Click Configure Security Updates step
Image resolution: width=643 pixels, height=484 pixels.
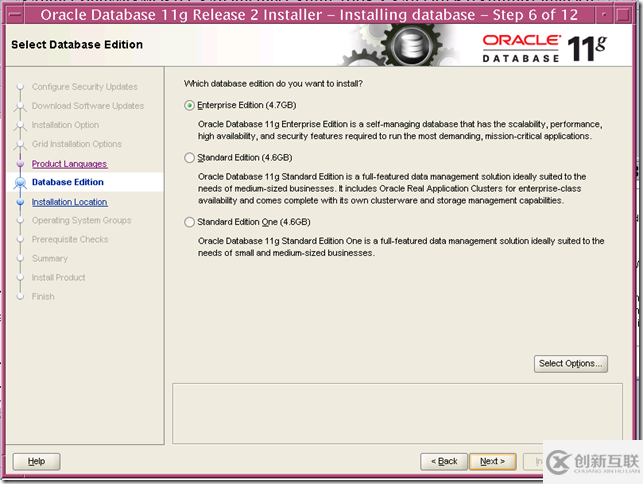click(x=84, y=87)
